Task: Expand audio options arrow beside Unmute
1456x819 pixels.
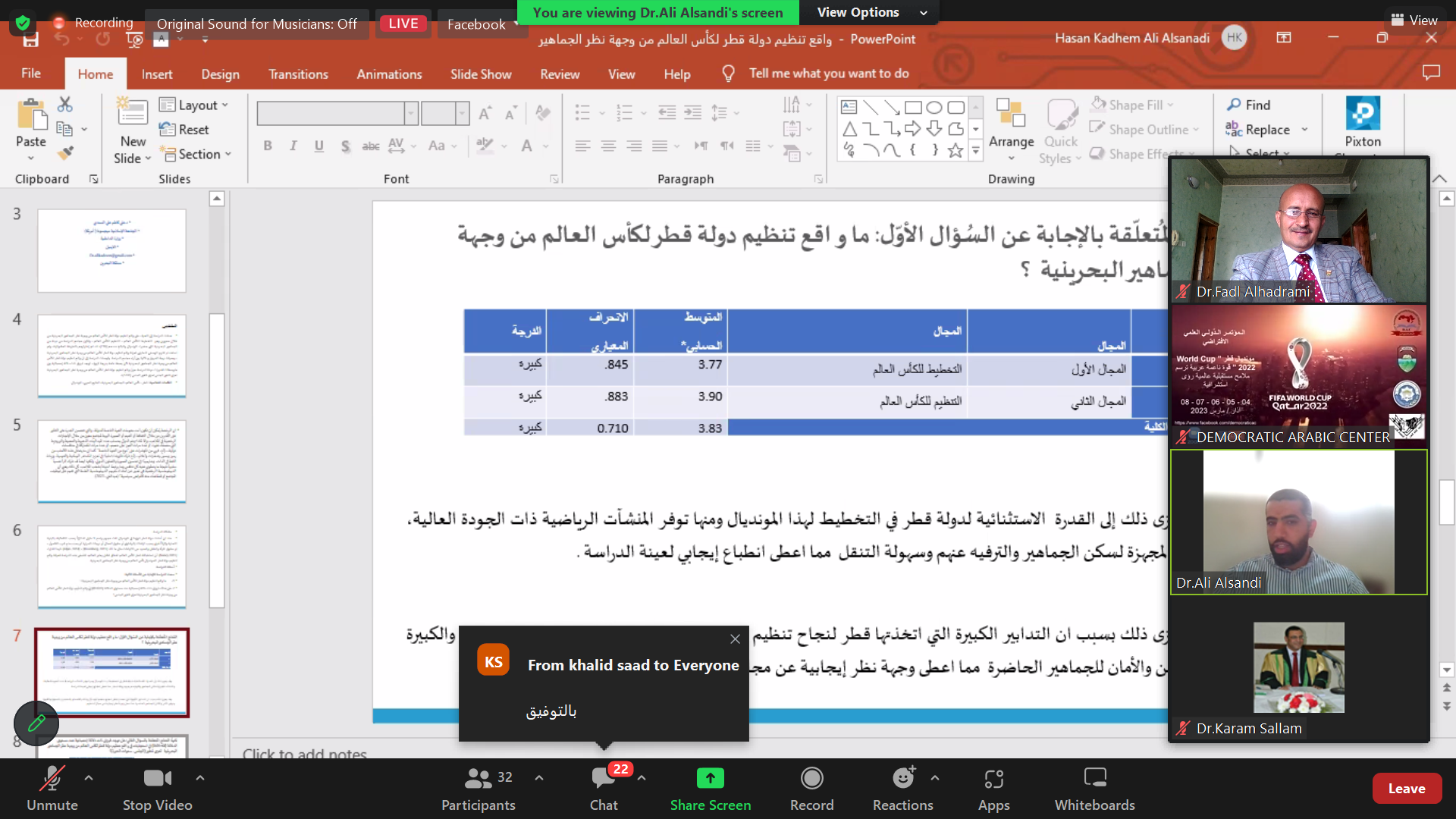Action: [89, 777]
